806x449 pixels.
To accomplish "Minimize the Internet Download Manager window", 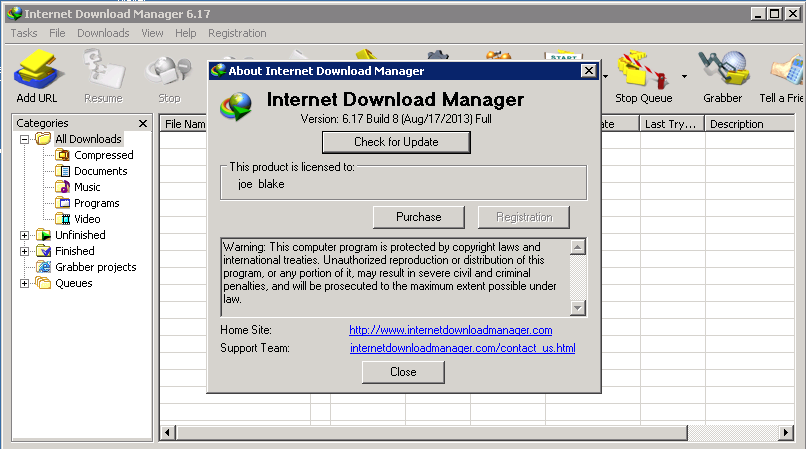I will coord(758,14).
